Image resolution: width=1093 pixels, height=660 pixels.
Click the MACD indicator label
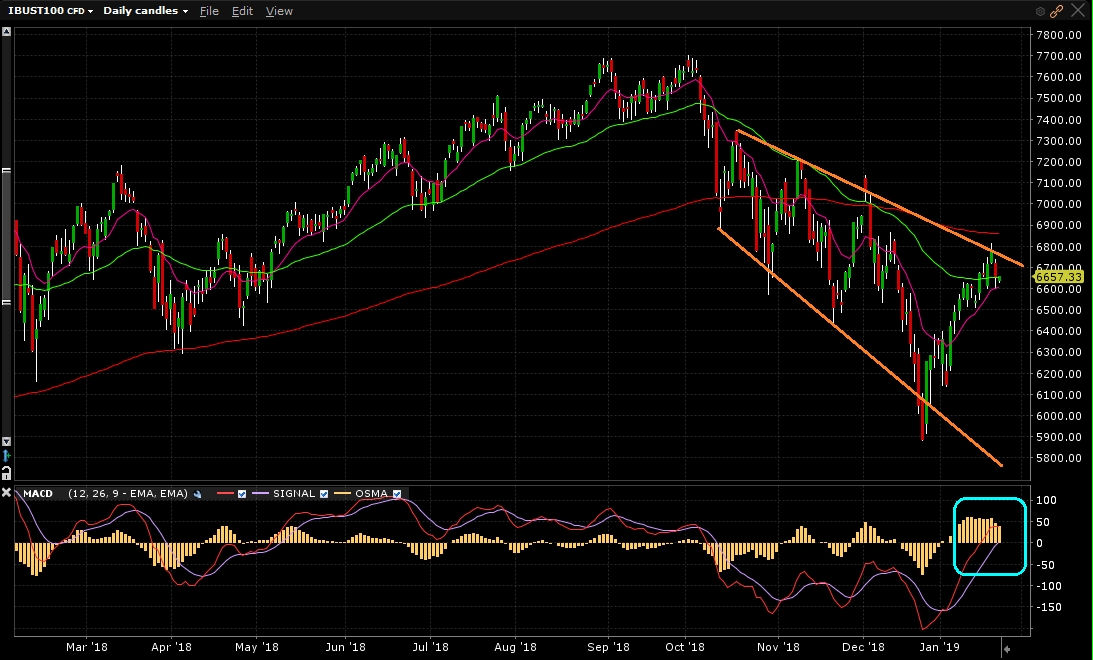pos(38,493)
